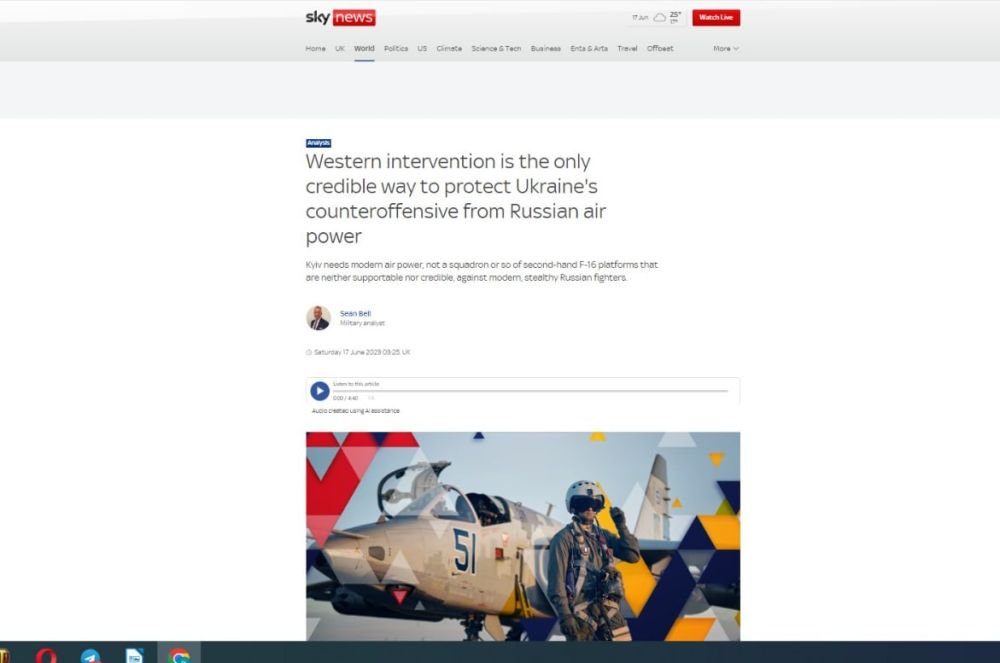Viewport: 1000px width, 663px height.
Task: Open LibreOffice from the taskbar
Action: click(x=134, y=655)
